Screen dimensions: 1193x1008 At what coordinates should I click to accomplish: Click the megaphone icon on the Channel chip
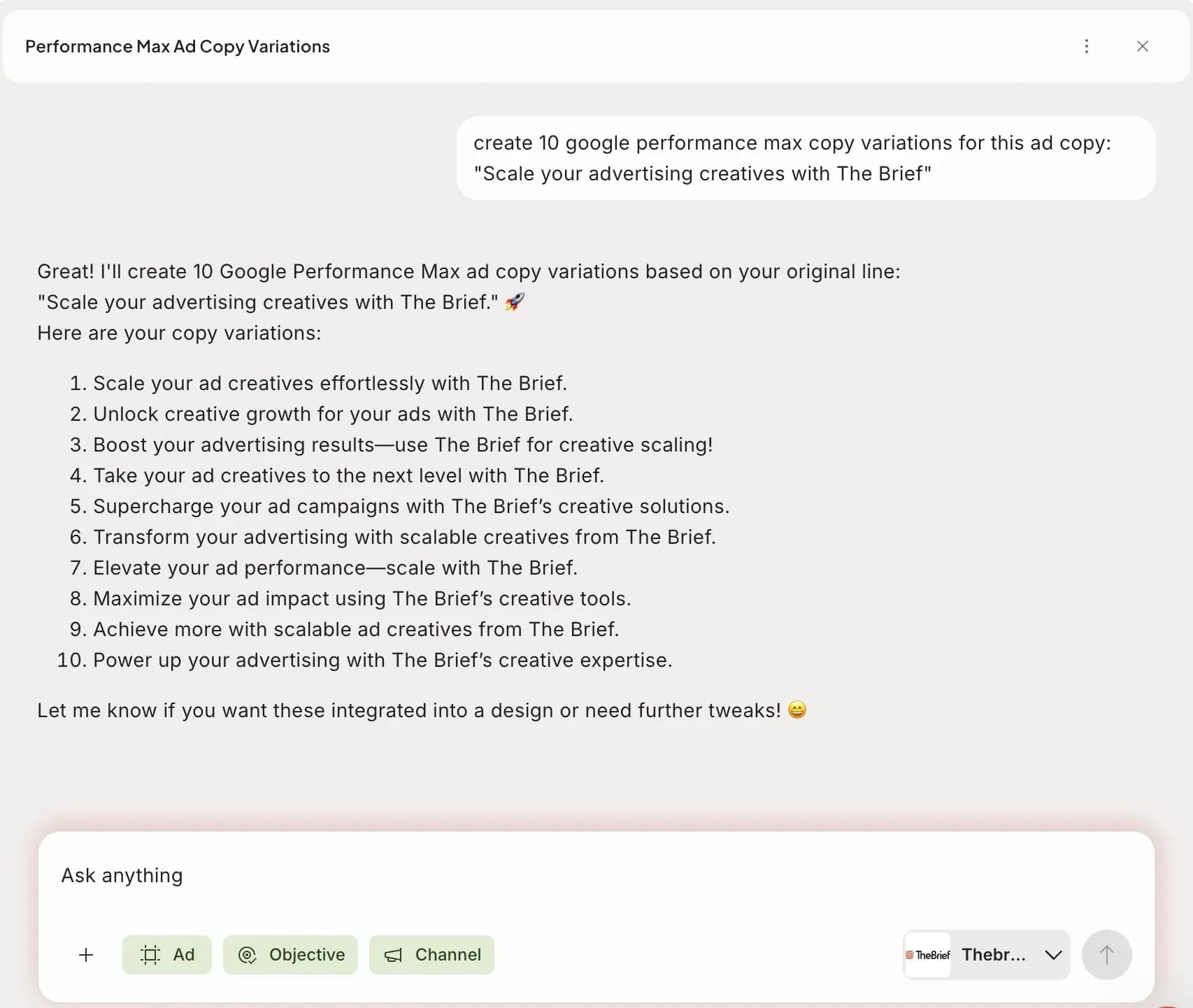coord(392,955)
